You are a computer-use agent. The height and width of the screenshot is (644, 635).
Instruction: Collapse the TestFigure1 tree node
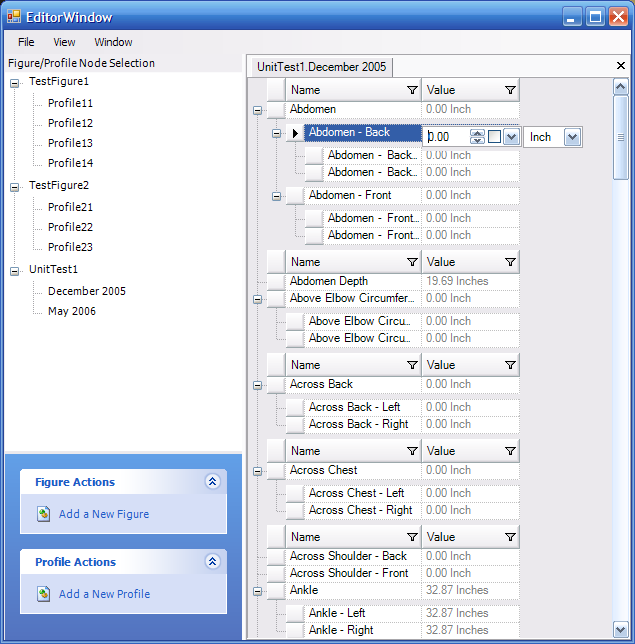click(14, 83)
